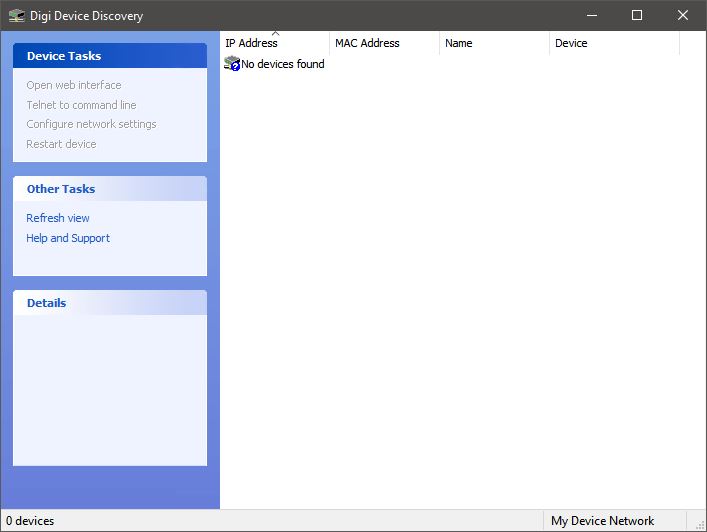Refresh view of discovered devices
The image size is (707, 532).
coord(58,218)
